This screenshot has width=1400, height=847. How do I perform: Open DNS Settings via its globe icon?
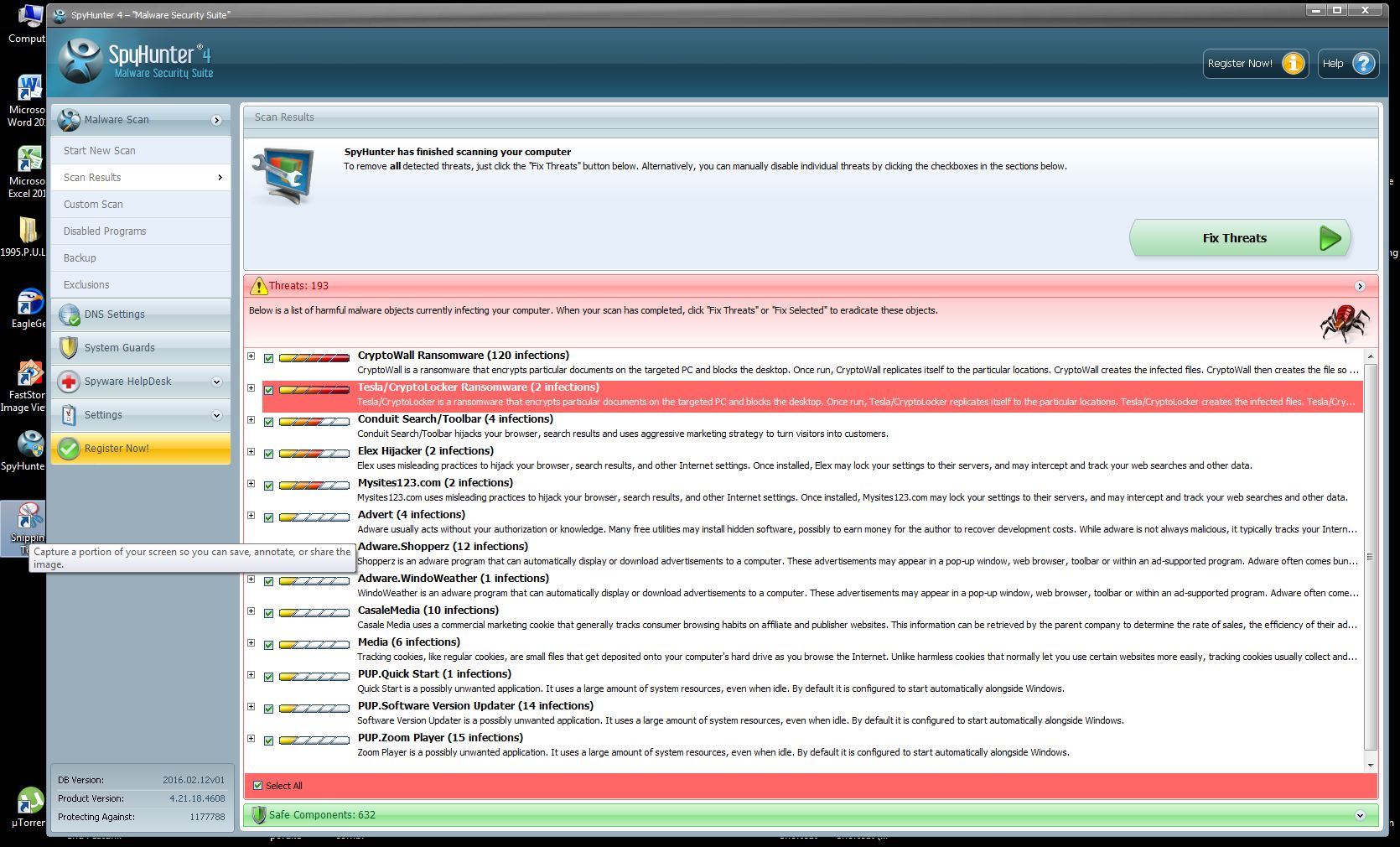(x=69, y=314)
